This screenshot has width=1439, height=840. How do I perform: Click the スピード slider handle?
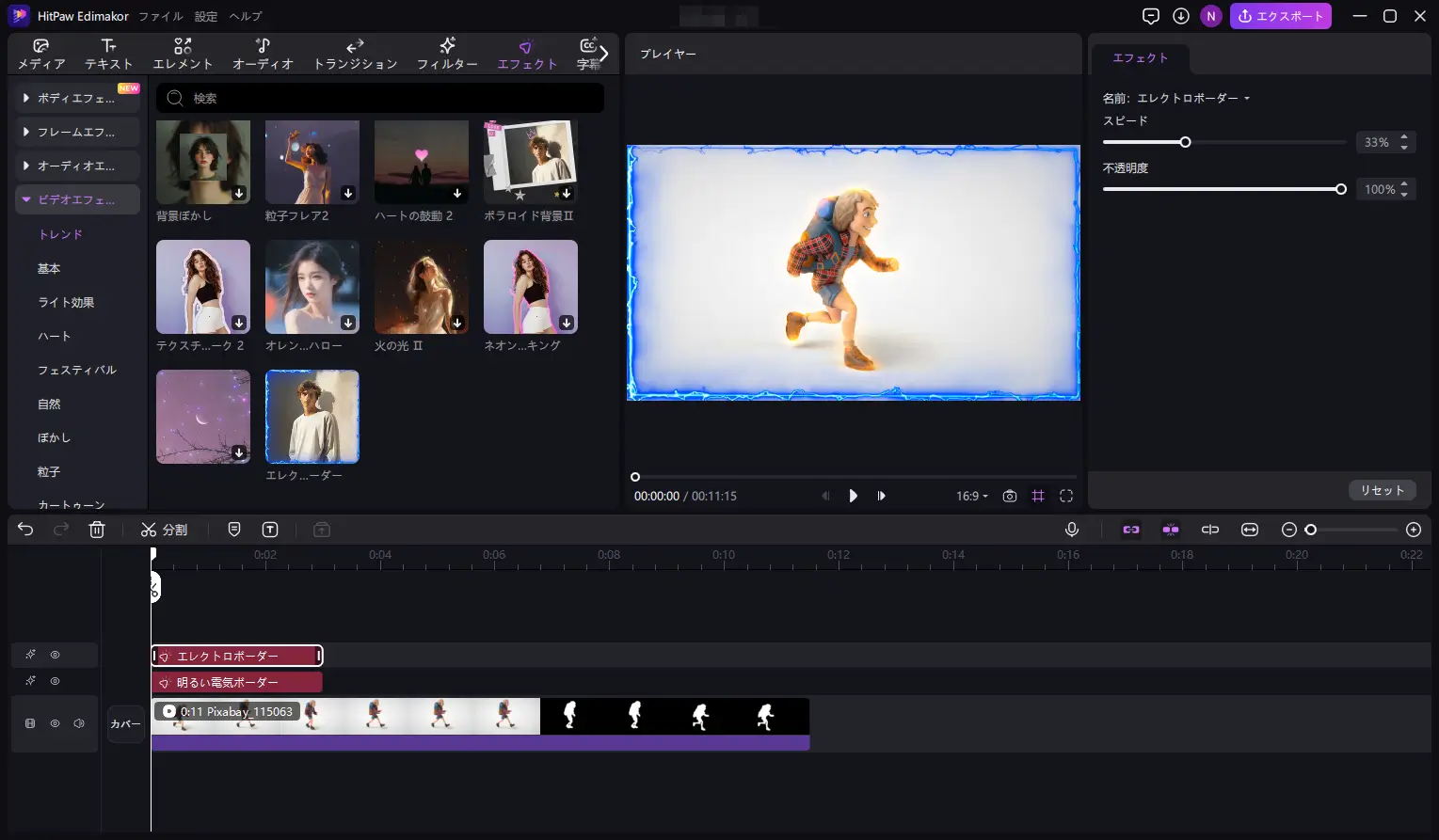[x=1185, y=142]
